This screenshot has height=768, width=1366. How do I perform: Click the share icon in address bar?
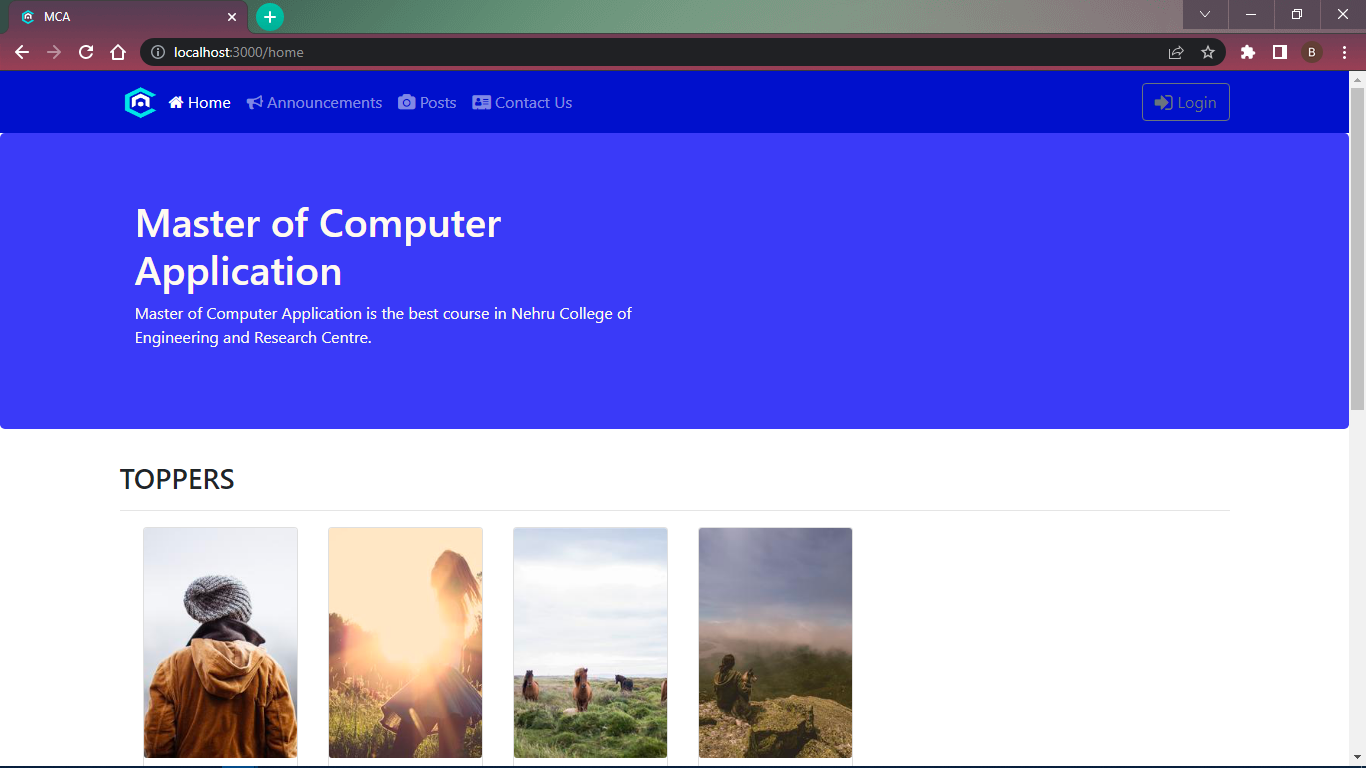[x=1176, y=52]
